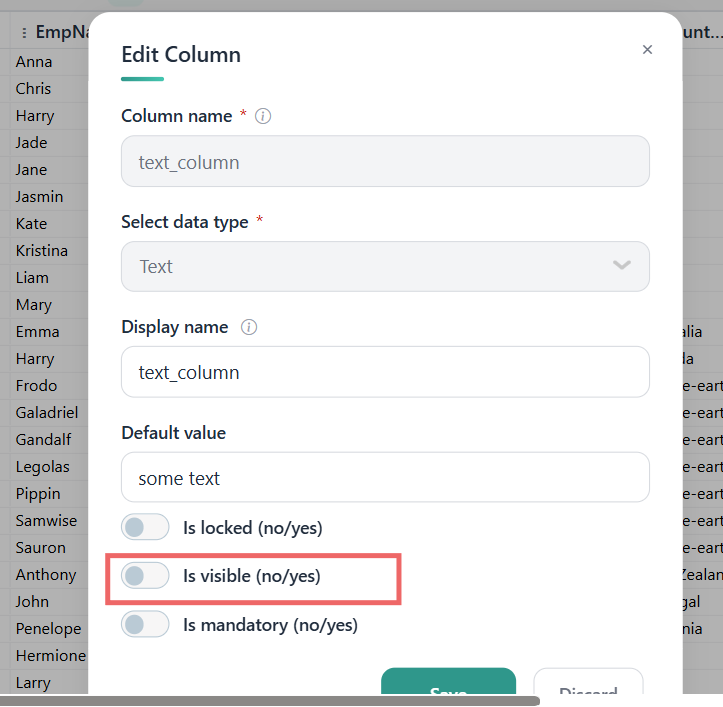This screenshot has width=723, height=707.
Task: Select the Hermione cell in the table
Action: coord(51,655)
